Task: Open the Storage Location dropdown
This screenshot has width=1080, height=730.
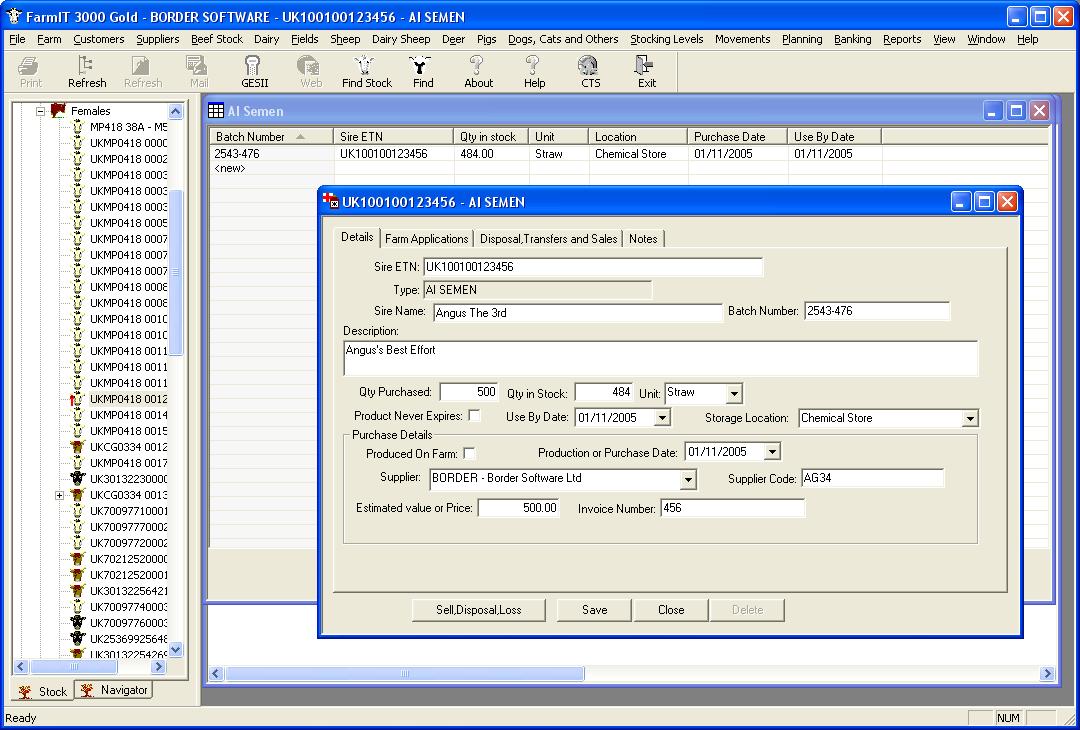Action: [970, 418]
